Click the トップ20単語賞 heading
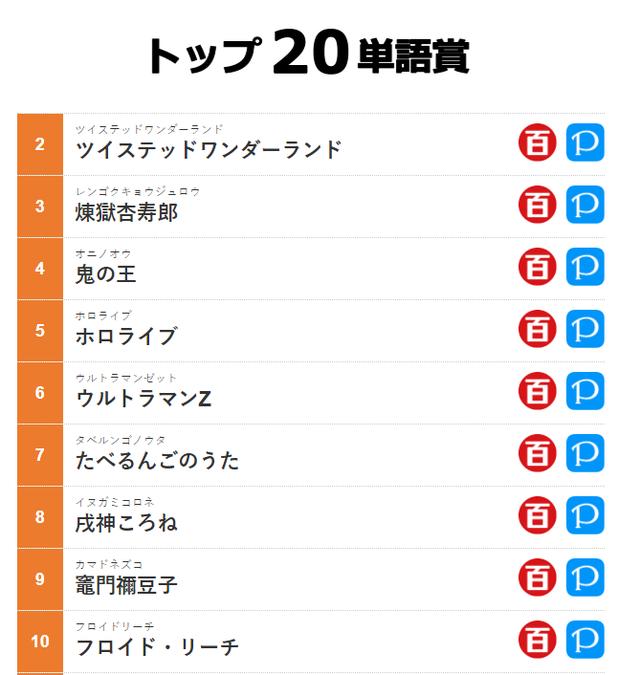Image resolution: width=640 pixels, height=675 pixels. pyautogui.click(x=308, y=55)
